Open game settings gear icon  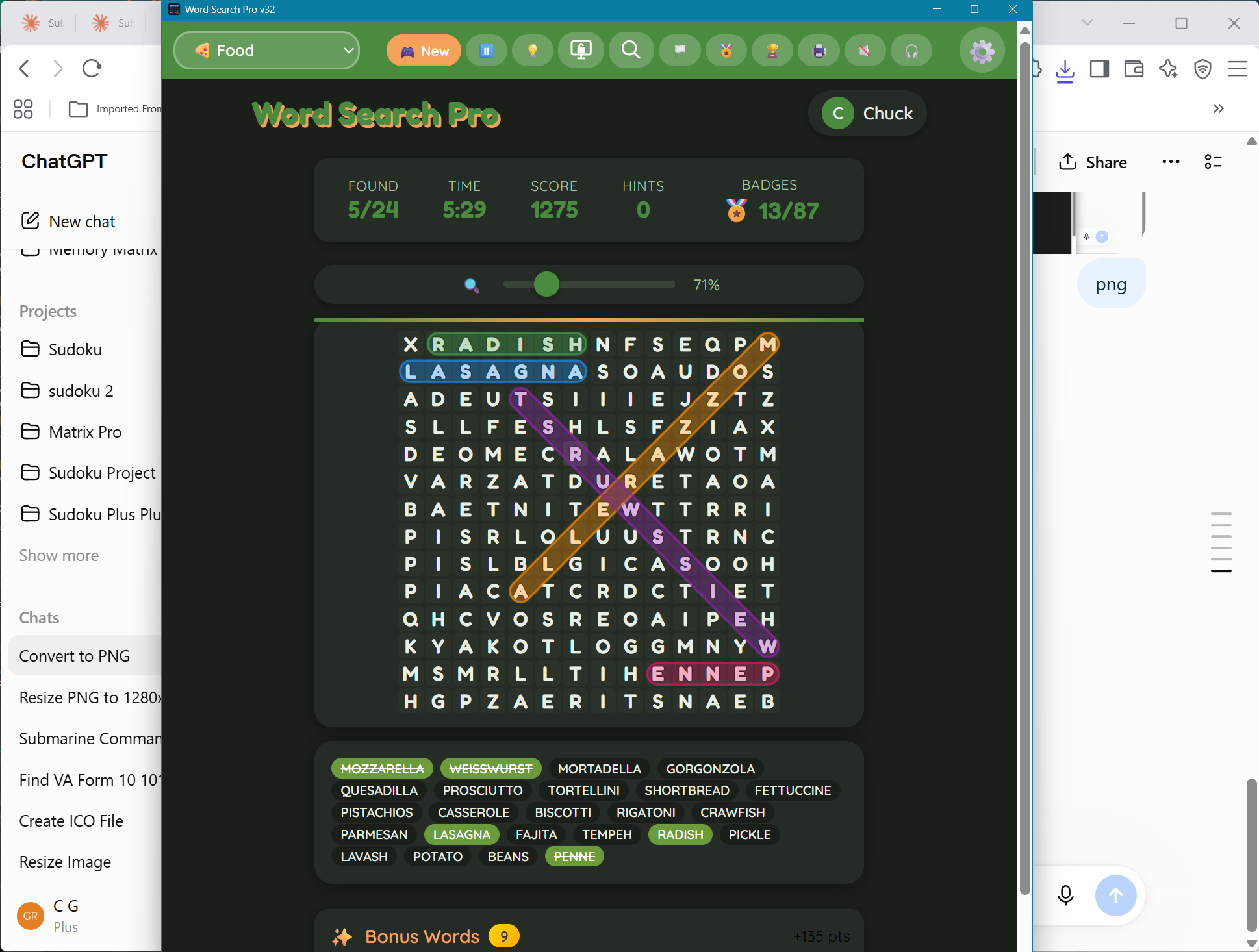pos(982,51)
